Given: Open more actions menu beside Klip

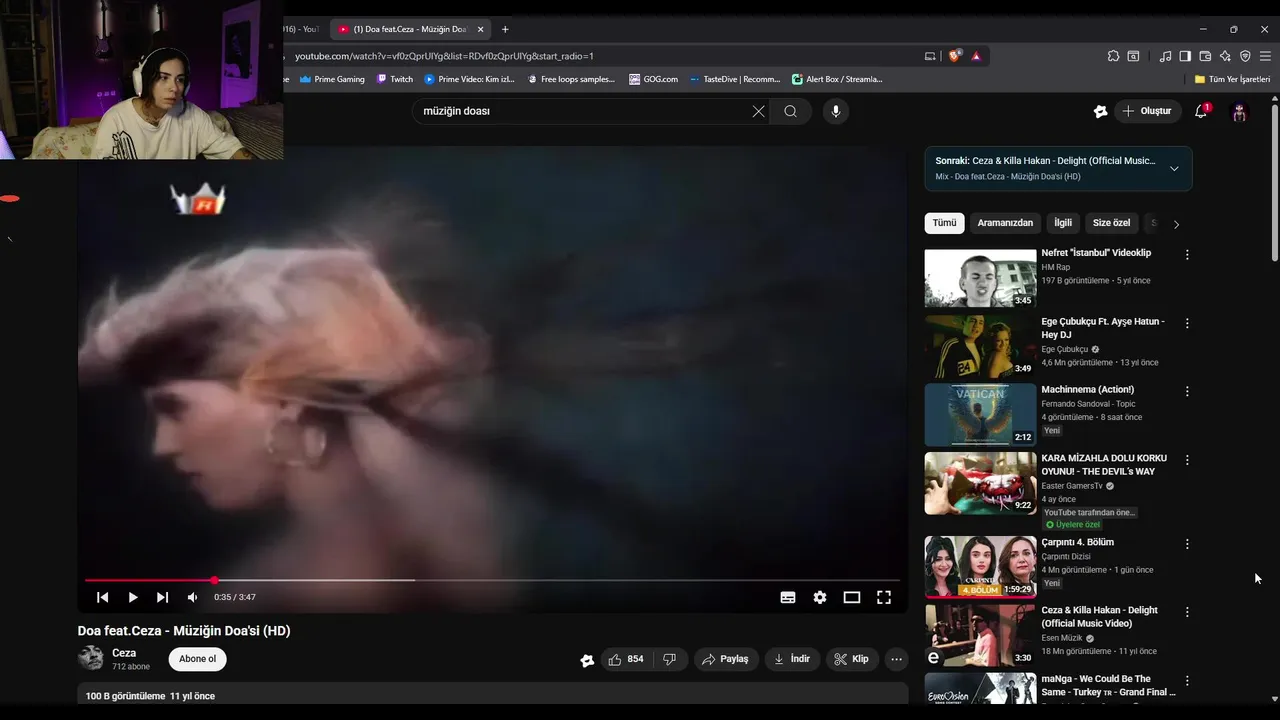Looking at the screenshot, I should point(896,659).
